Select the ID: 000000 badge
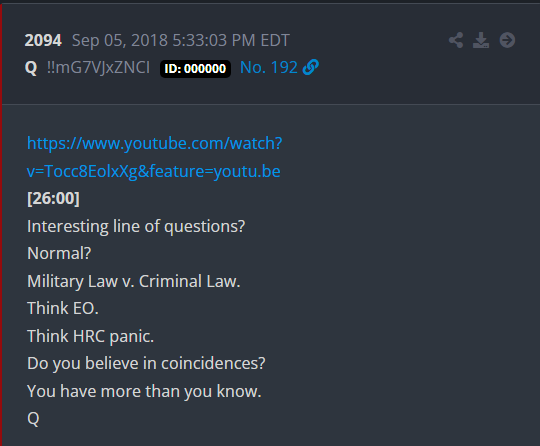The image size is (540, 446). (195, 69)
